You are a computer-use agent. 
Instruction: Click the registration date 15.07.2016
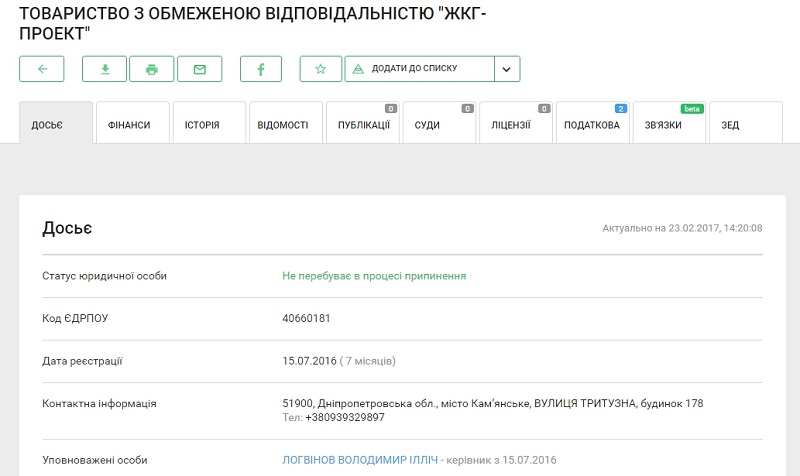point(309,361)
